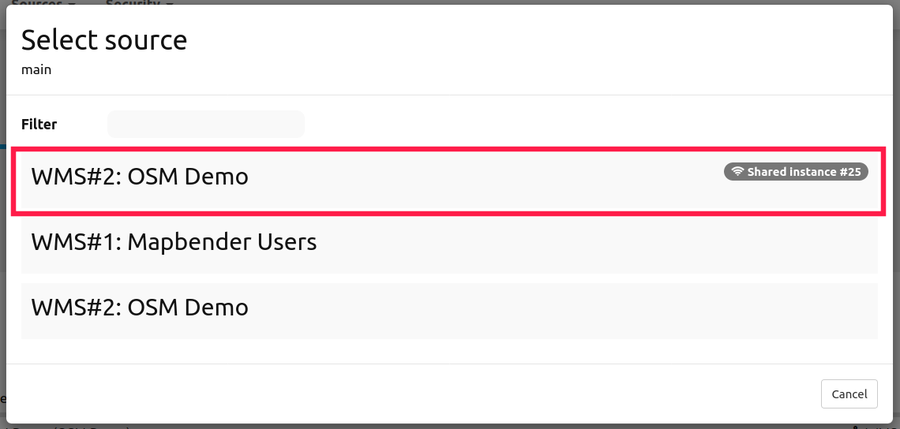Click empty area right of the Filter field
The width and height of the screenshot is (900, 429).
(x=600, y=124)
